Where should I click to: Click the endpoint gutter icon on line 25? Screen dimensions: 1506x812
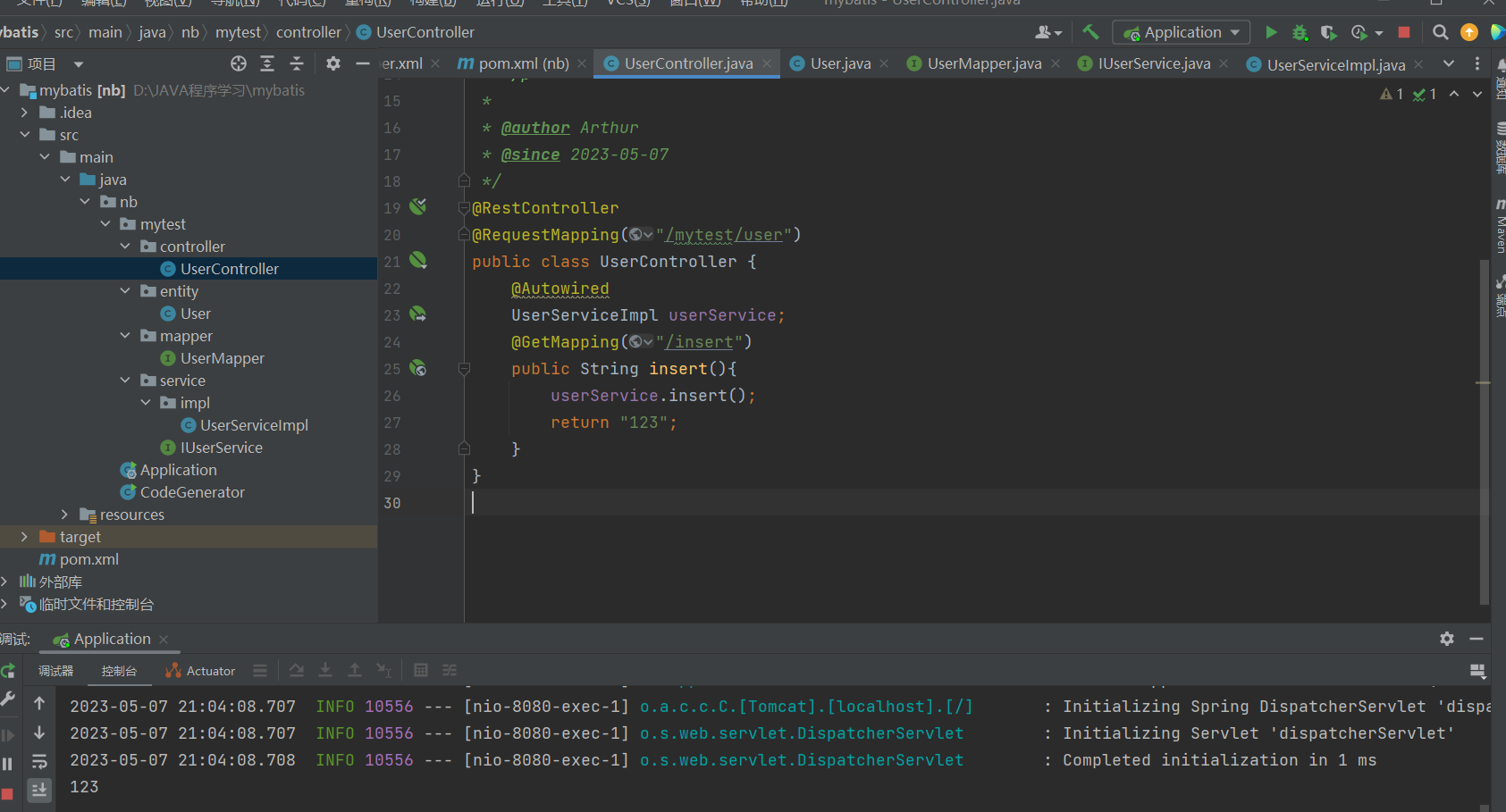[417, 368]
